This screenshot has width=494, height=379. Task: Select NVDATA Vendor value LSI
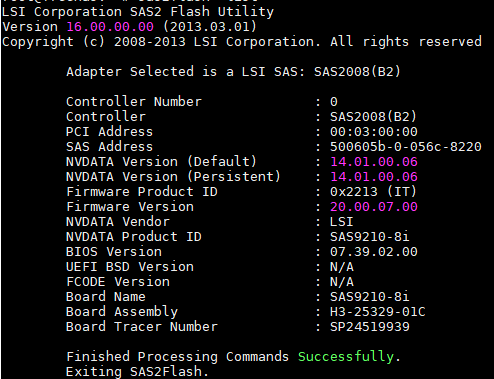pyautogui.click(x=341, y=222)
